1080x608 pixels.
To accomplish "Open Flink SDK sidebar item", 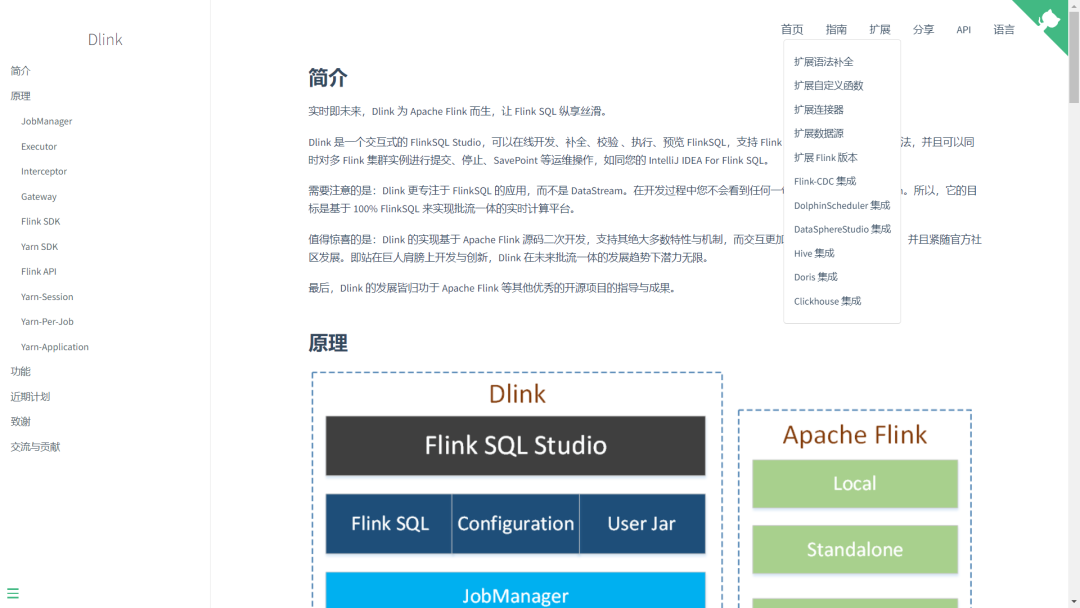I will (40, 222).
